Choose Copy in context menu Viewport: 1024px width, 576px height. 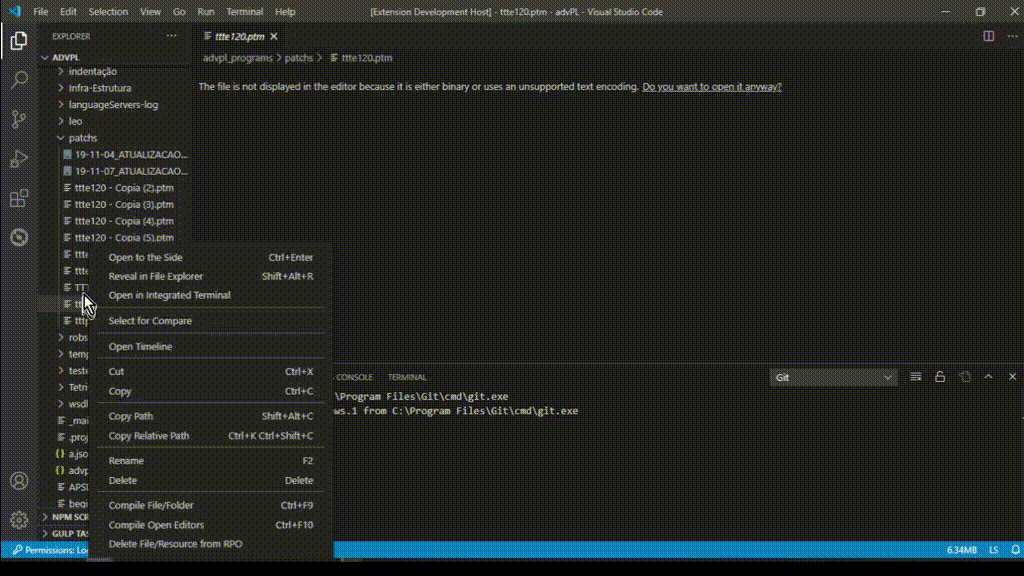tap(210, 391)
